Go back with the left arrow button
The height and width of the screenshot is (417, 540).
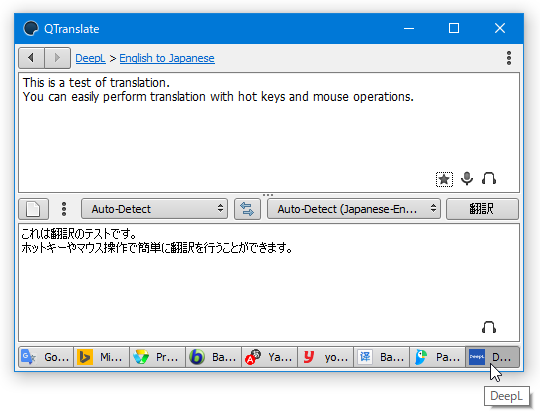(x=31, y=58)
